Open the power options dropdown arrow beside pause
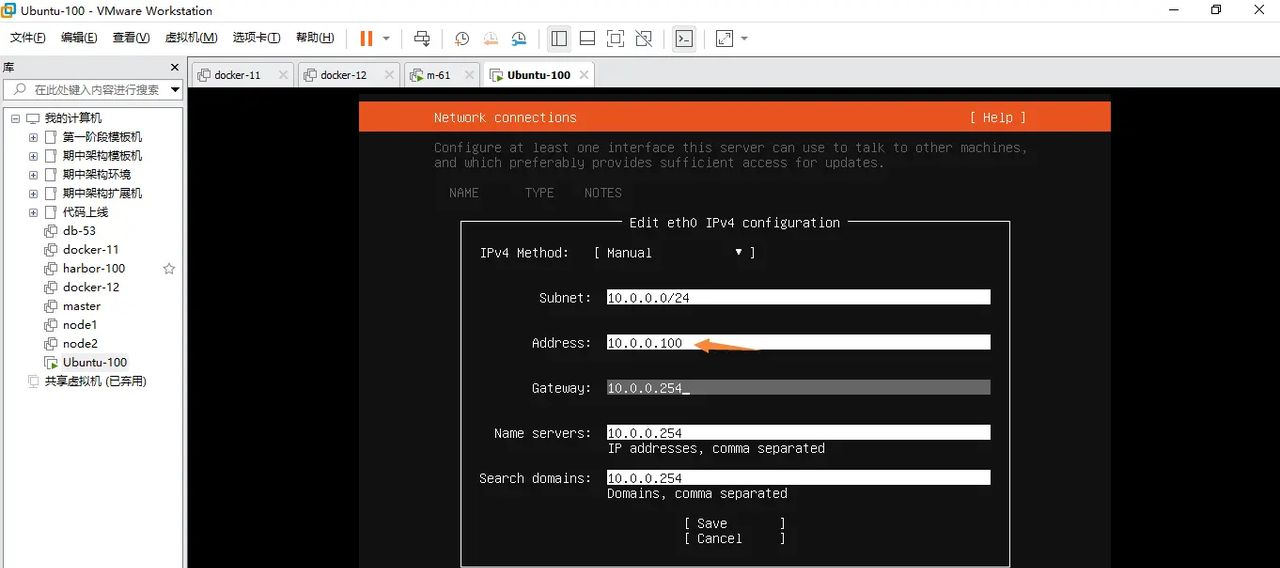Screen dimensions: 1280x568 (x=386, y=39)
